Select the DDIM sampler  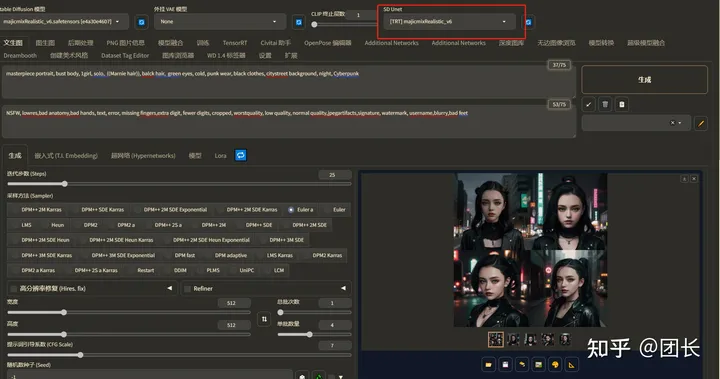tap(176, 270)
